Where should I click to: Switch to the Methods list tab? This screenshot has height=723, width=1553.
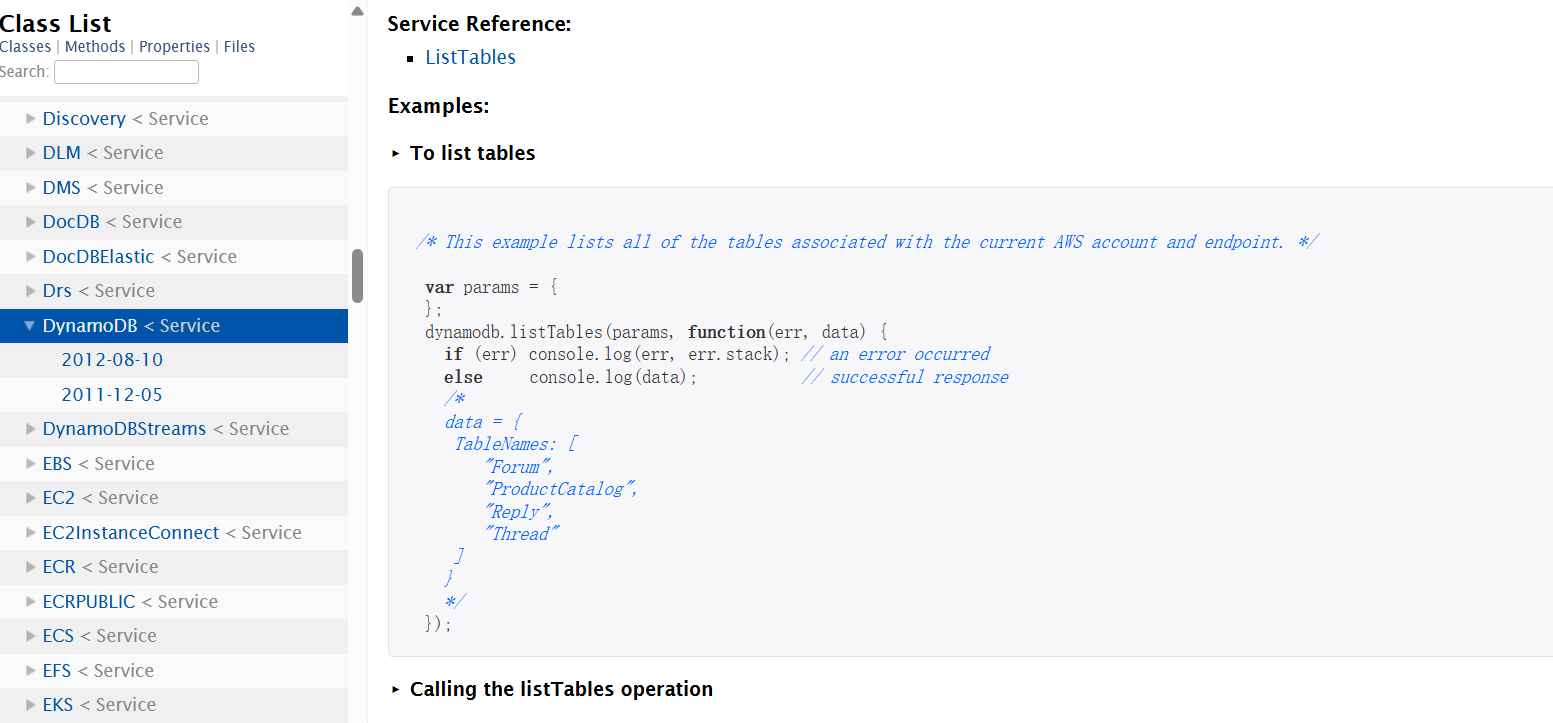(x=95, y=47)
